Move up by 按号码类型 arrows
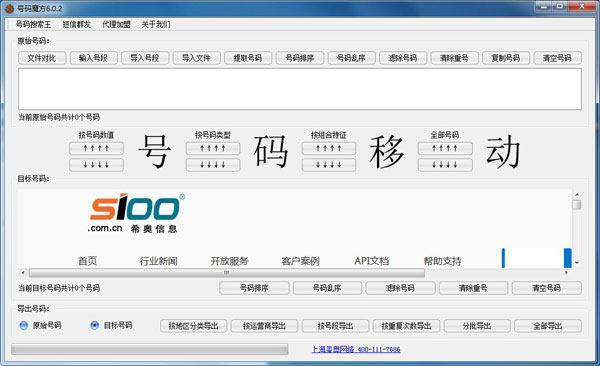The width and height of the screenshot is (600, 366). pyautogui.click(x=213, y=148)
